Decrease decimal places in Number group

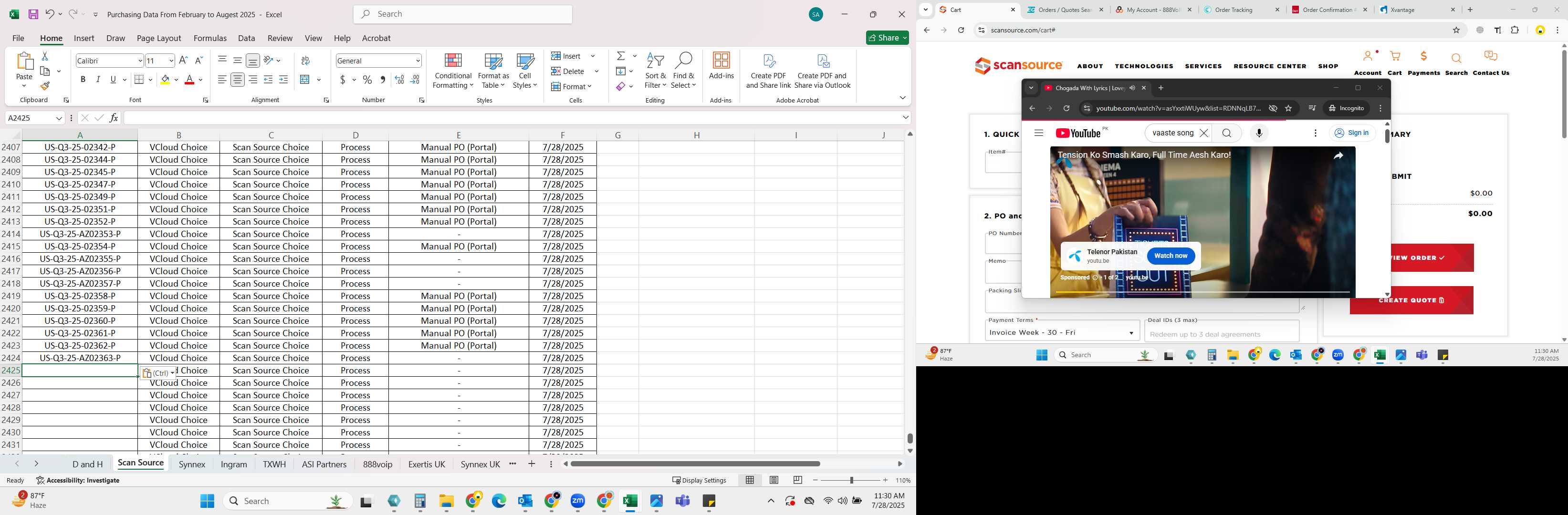pos(415,80)
